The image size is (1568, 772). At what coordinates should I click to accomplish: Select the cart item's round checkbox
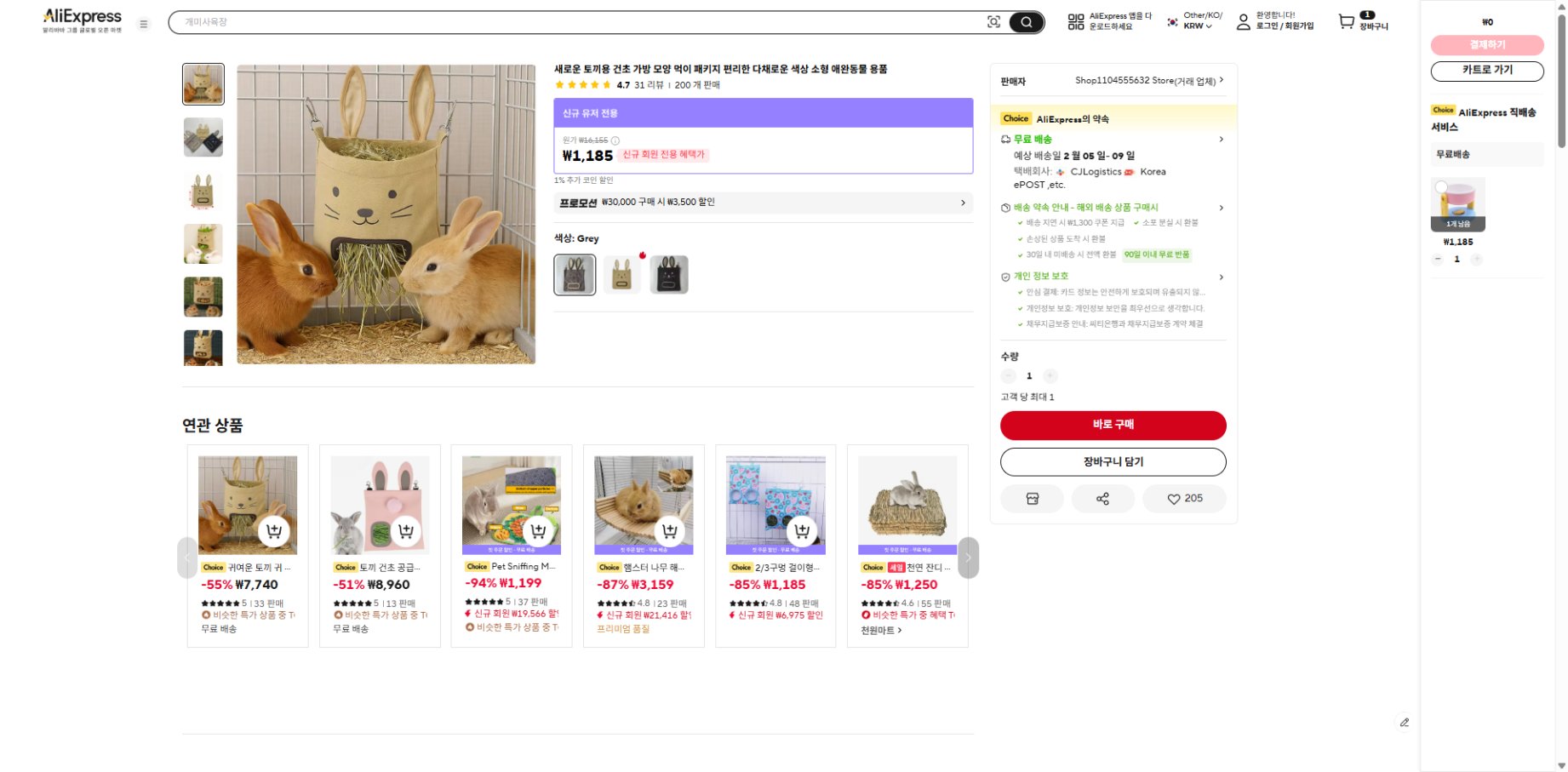pos(1441,187)
